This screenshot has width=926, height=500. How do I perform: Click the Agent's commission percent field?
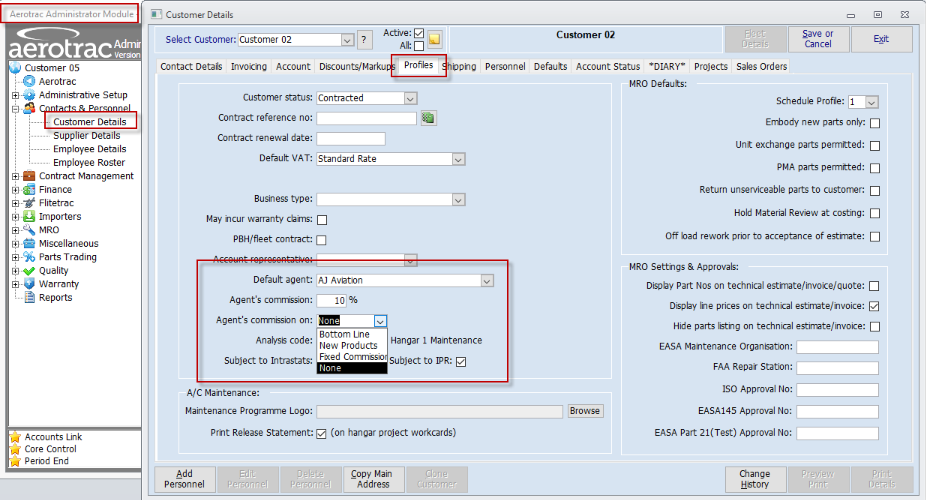tap(331, 300)
